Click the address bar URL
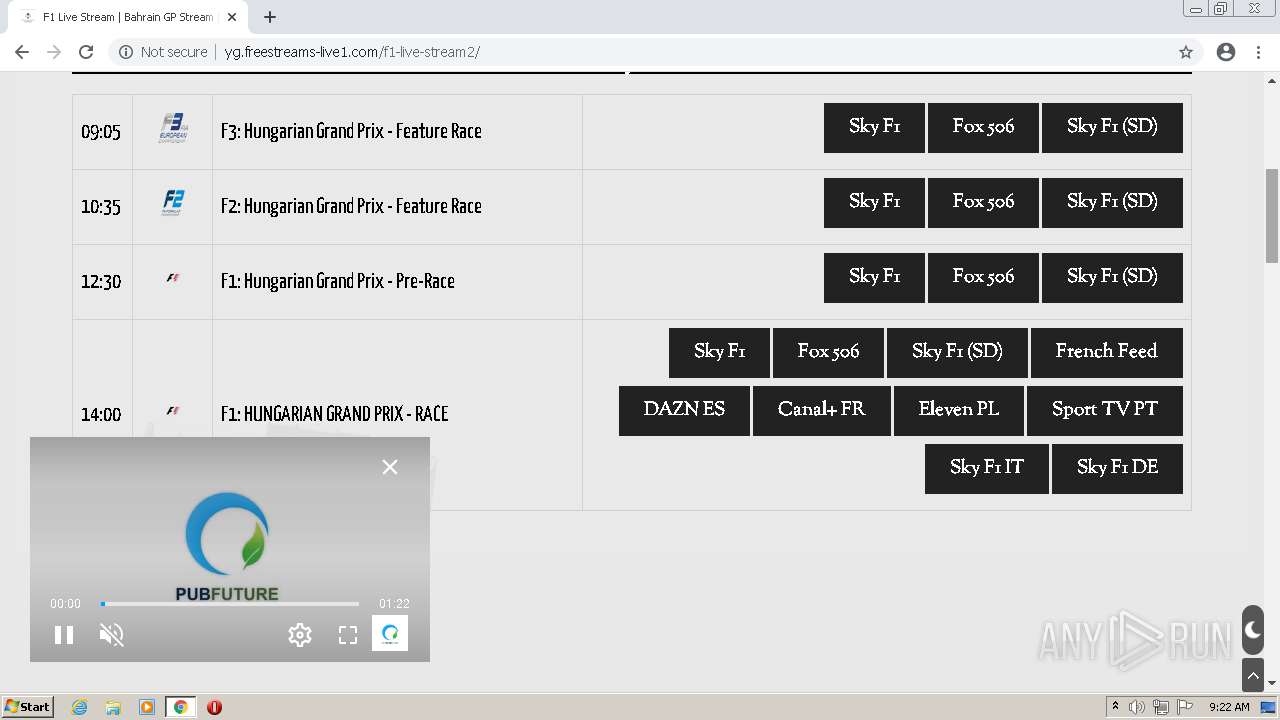This screenshot has width=1280, height=720. click(x=352, y=52)
